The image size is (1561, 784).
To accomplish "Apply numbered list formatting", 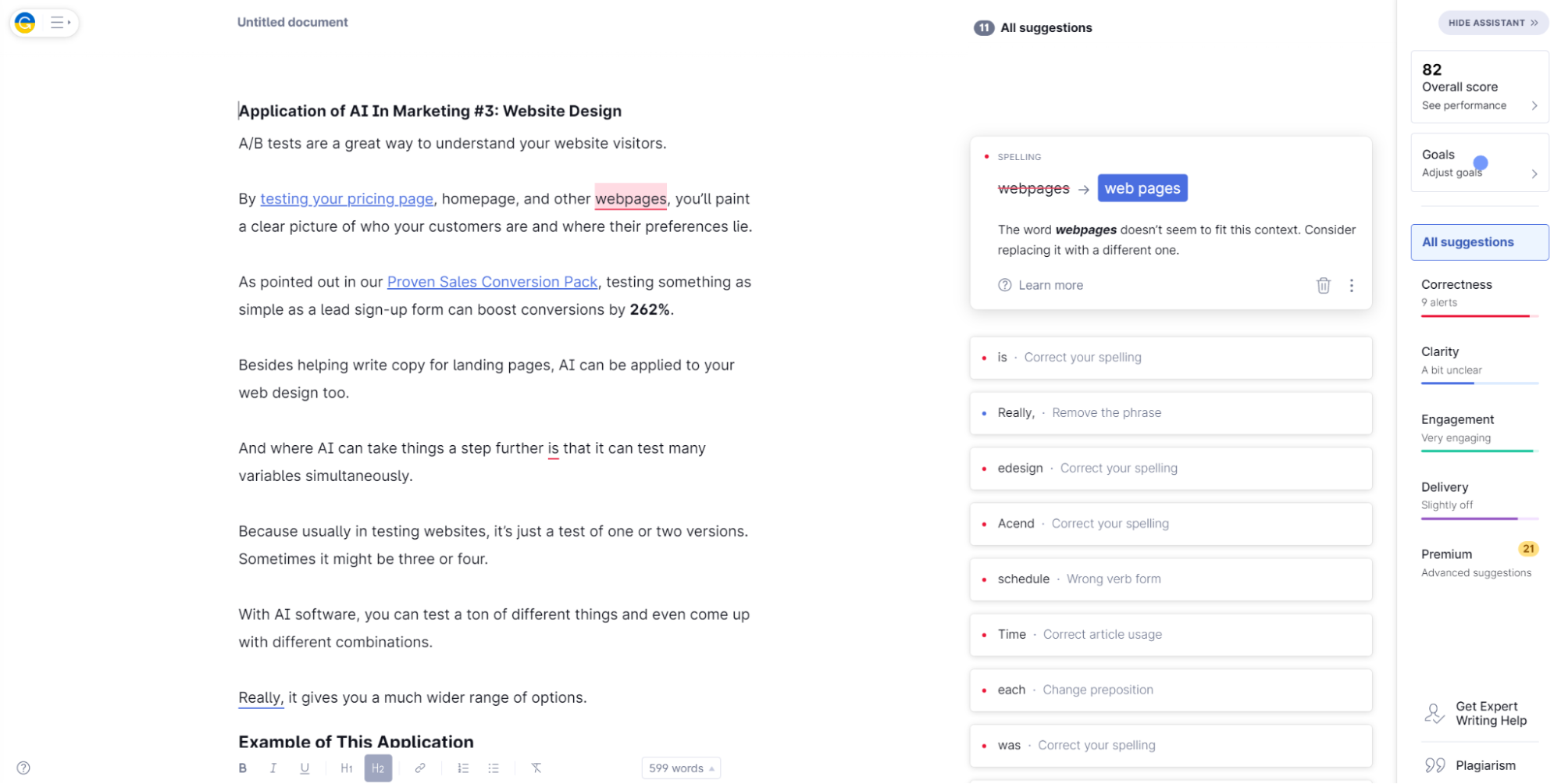I will click(463, 768).
